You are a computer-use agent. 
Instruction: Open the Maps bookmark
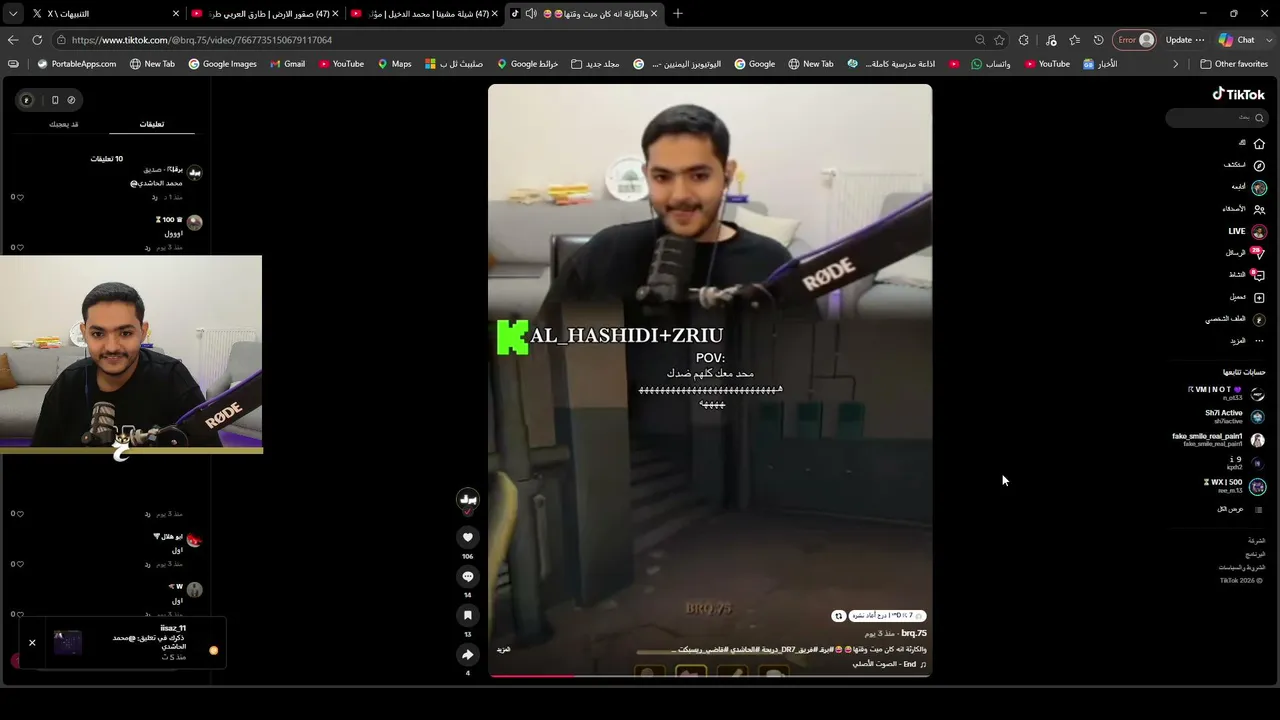tap(394, 64)
